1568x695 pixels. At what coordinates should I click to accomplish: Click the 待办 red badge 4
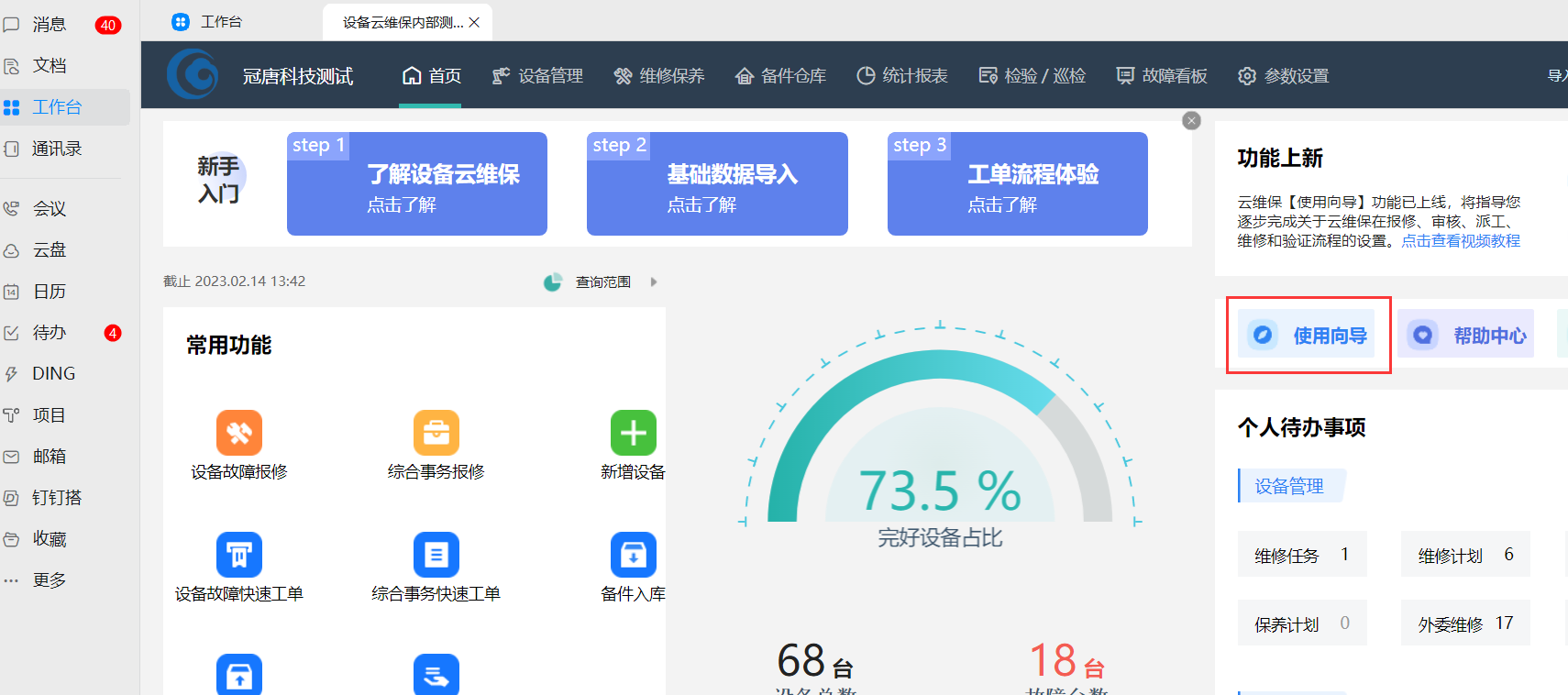click(113, 333)
